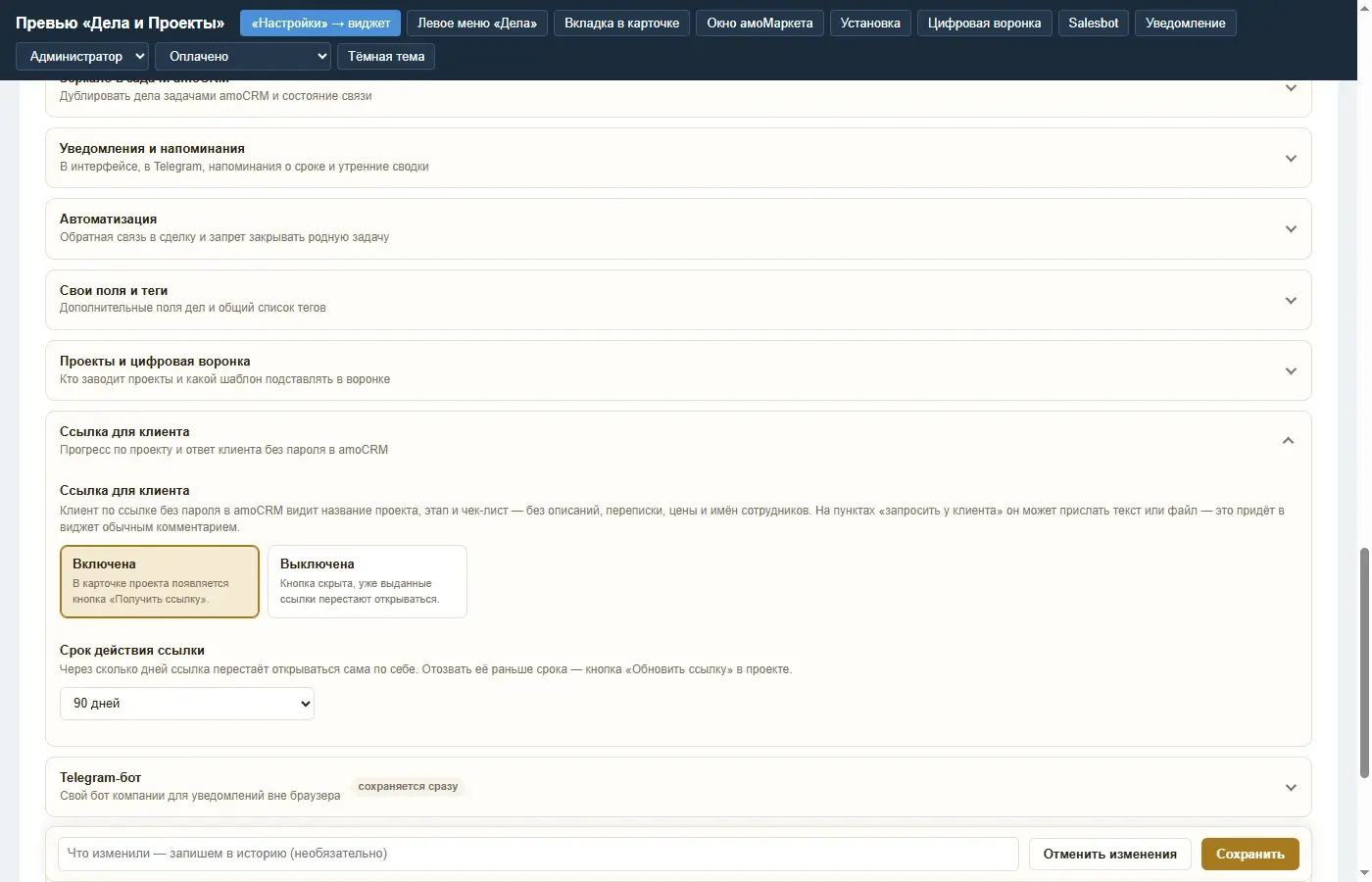Click the Срок действия ссылки heading
The image size is (1372, 882).
click(132, 651)
